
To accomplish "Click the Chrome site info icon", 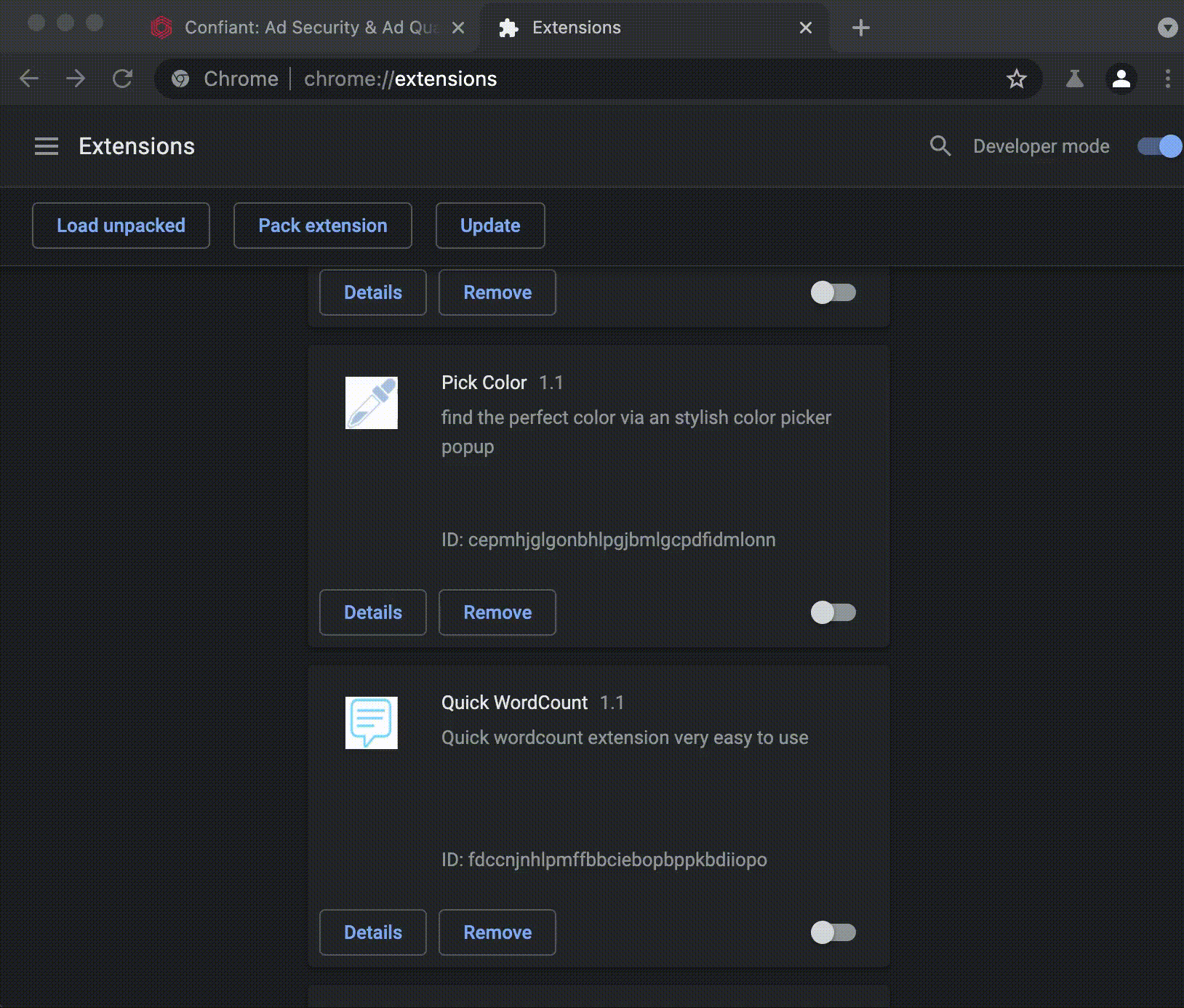I will coord(180,79).
